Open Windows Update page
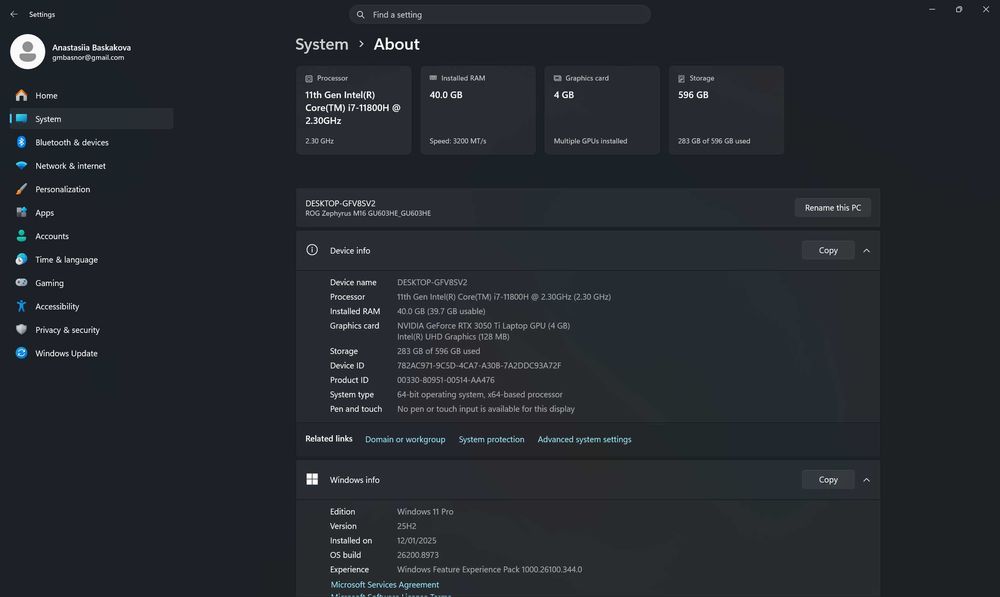The height and width of the screenshot is (597, 1000). (x=91, y=353)
